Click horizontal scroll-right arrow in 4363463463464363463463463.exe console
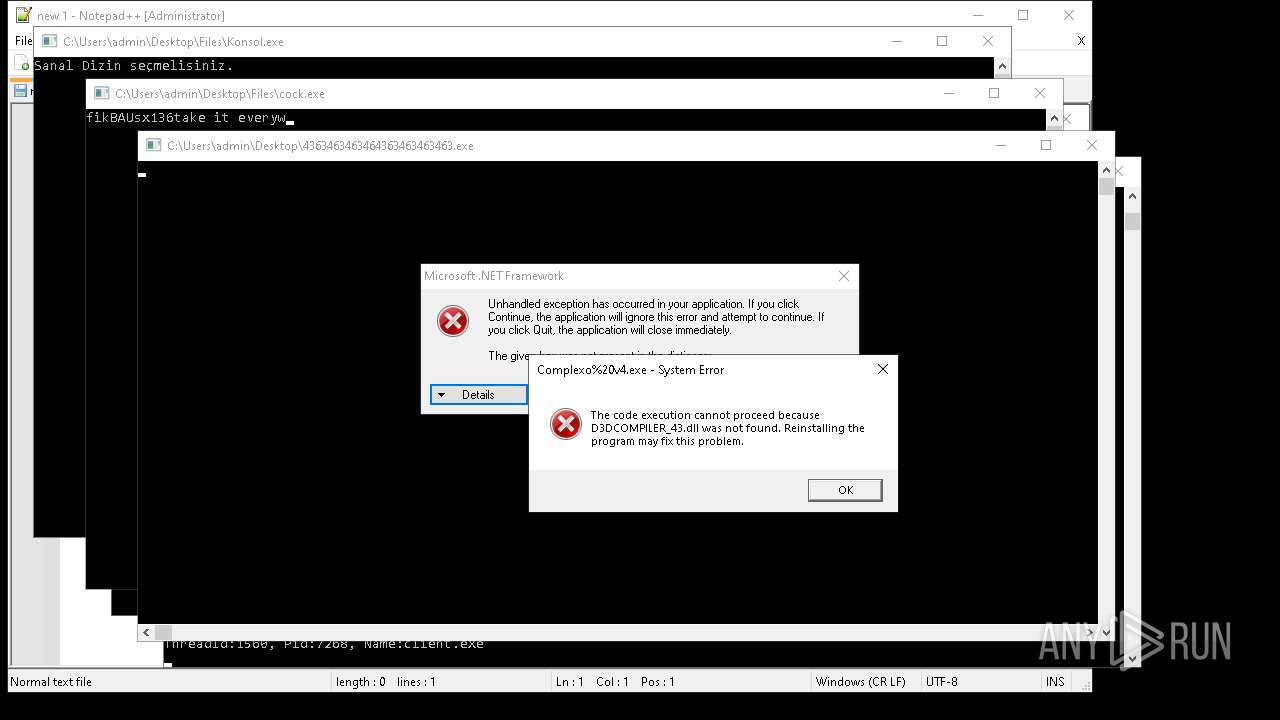Image resolution: width=1280 pixels, height=720 pixels. click(x=1090, y=632)
